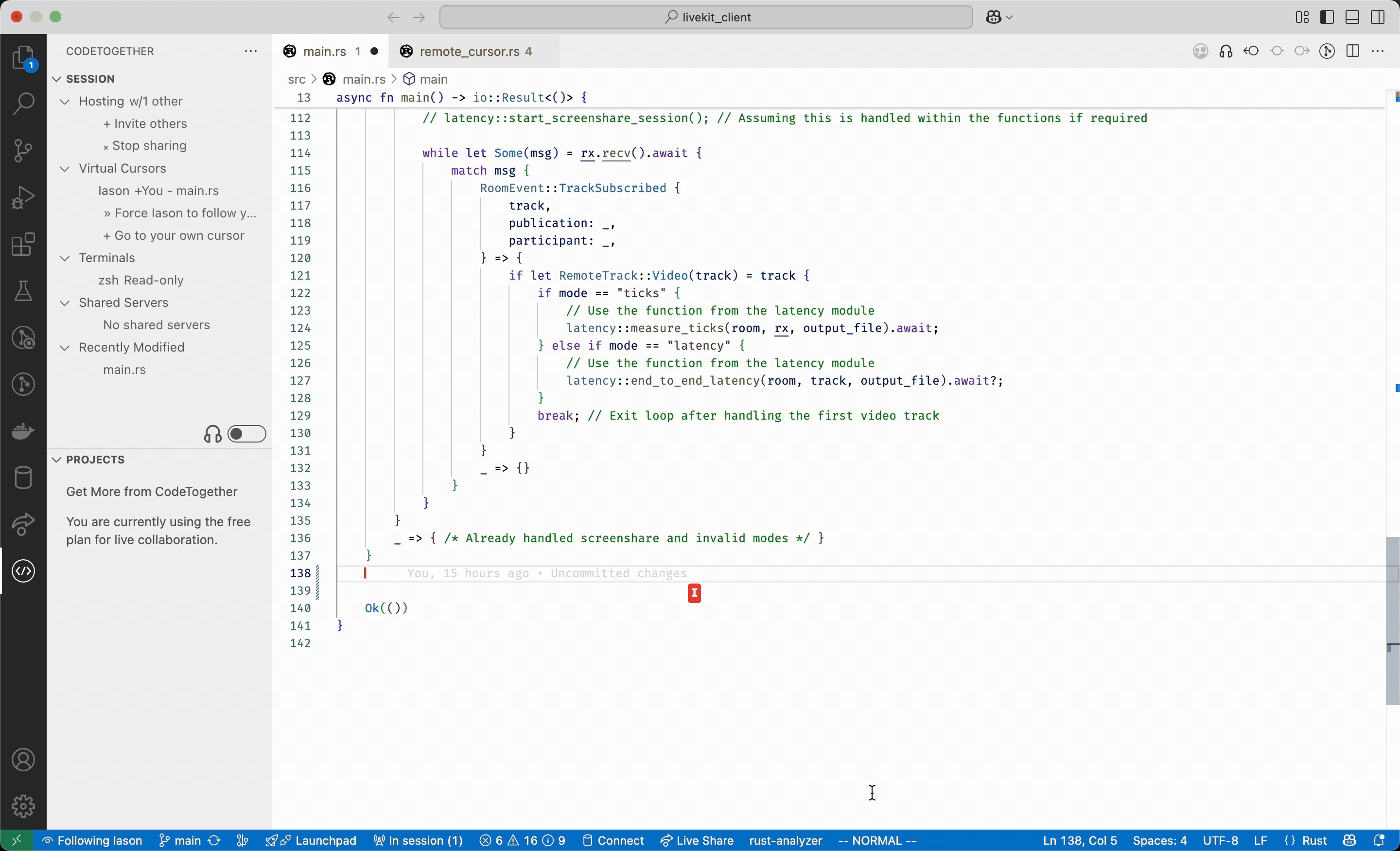Click Copilot status icon in status bar

click(1349, 840)
